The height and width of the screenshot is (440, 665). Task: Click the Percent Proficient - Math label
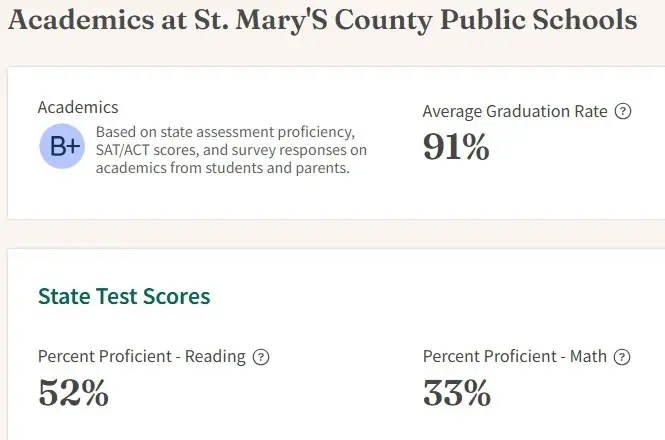pyautogui.click(x=514, y=356)
